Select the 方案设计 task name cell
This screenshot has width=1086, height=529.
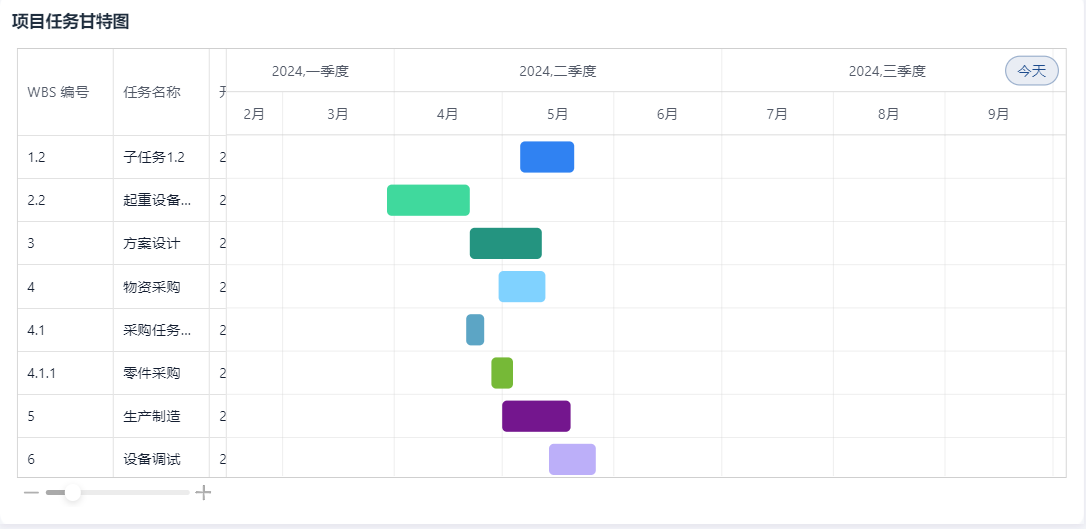click(152, 243)
